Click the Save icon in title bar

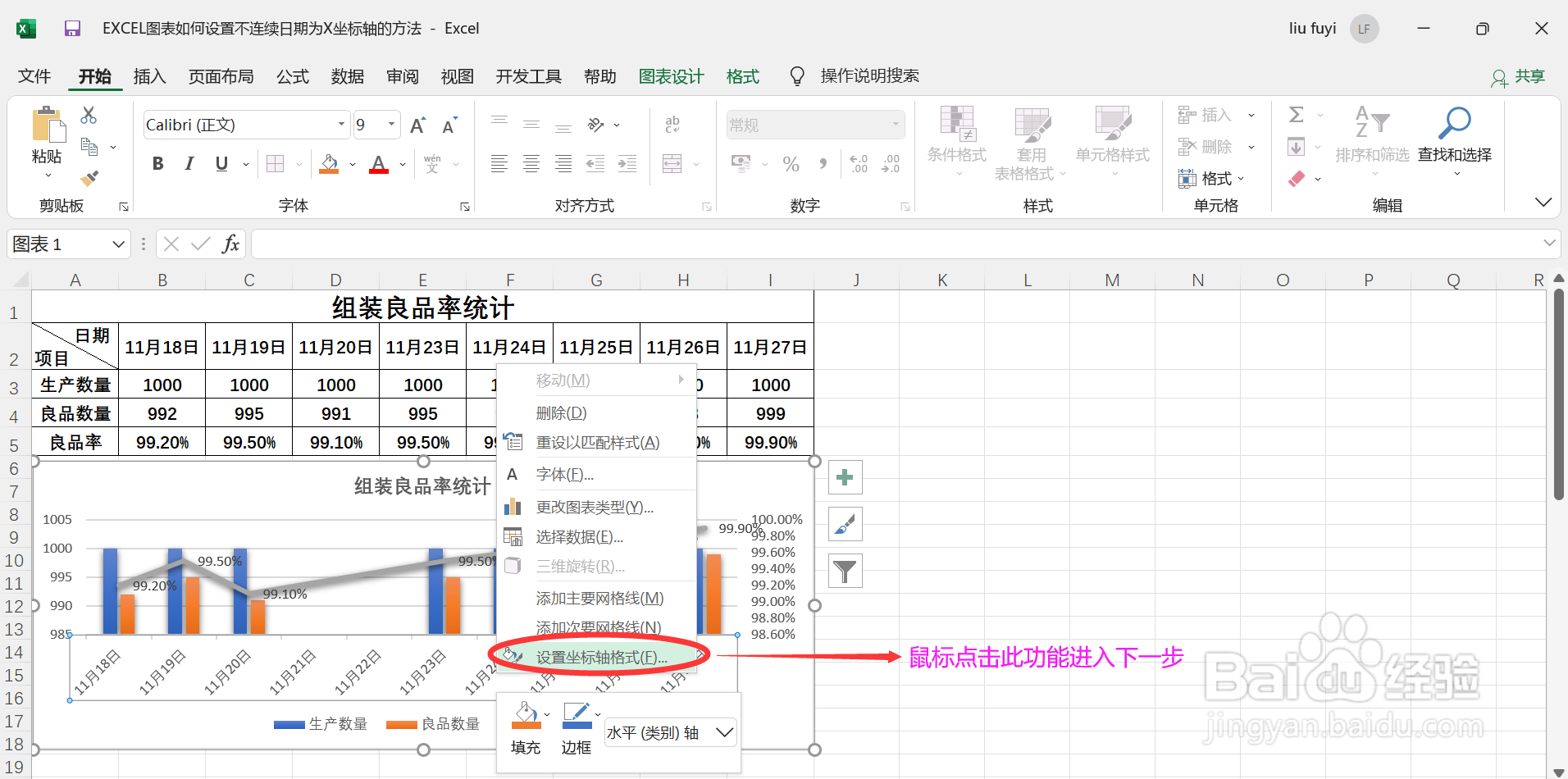[x=72, y=29]
